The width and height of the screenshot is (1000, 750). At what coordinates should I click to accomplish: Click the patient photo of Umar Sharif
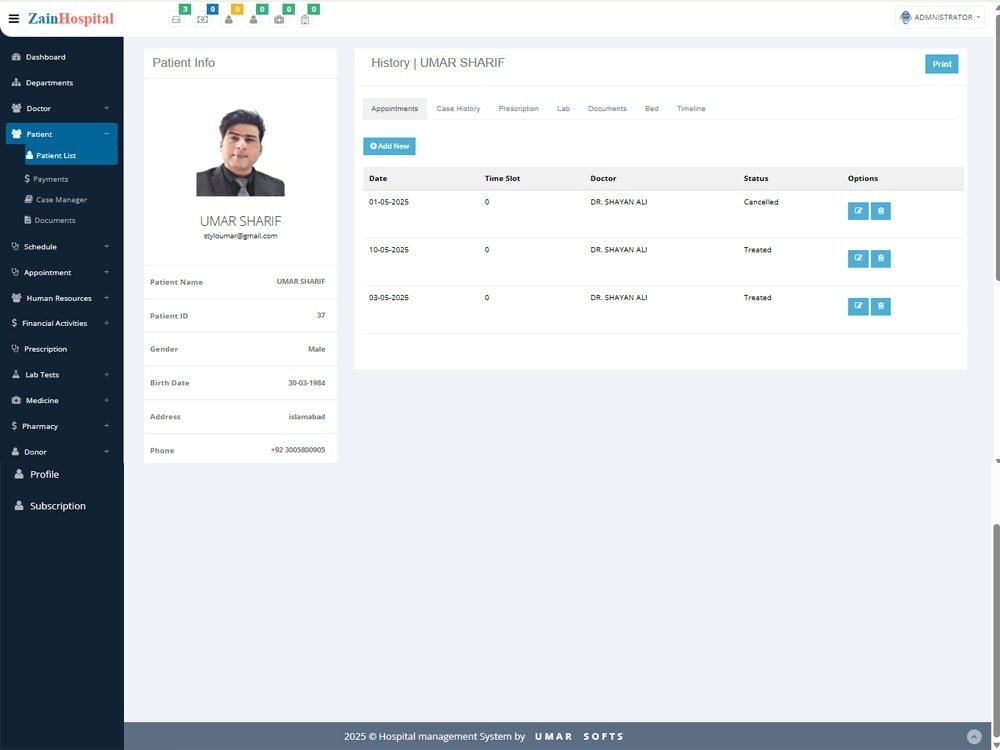click(x=240, y=152)
